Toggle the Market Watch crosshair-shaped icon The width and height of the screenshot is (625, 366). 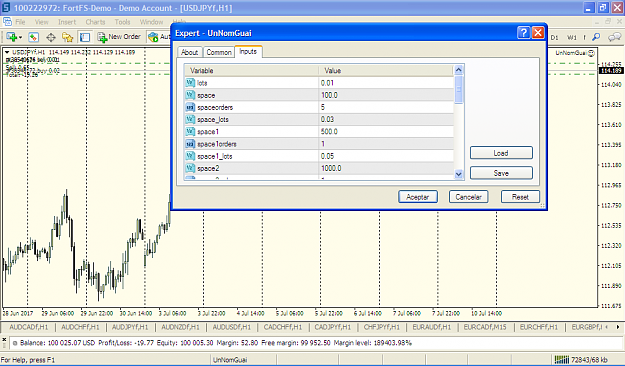coord(51,37)
